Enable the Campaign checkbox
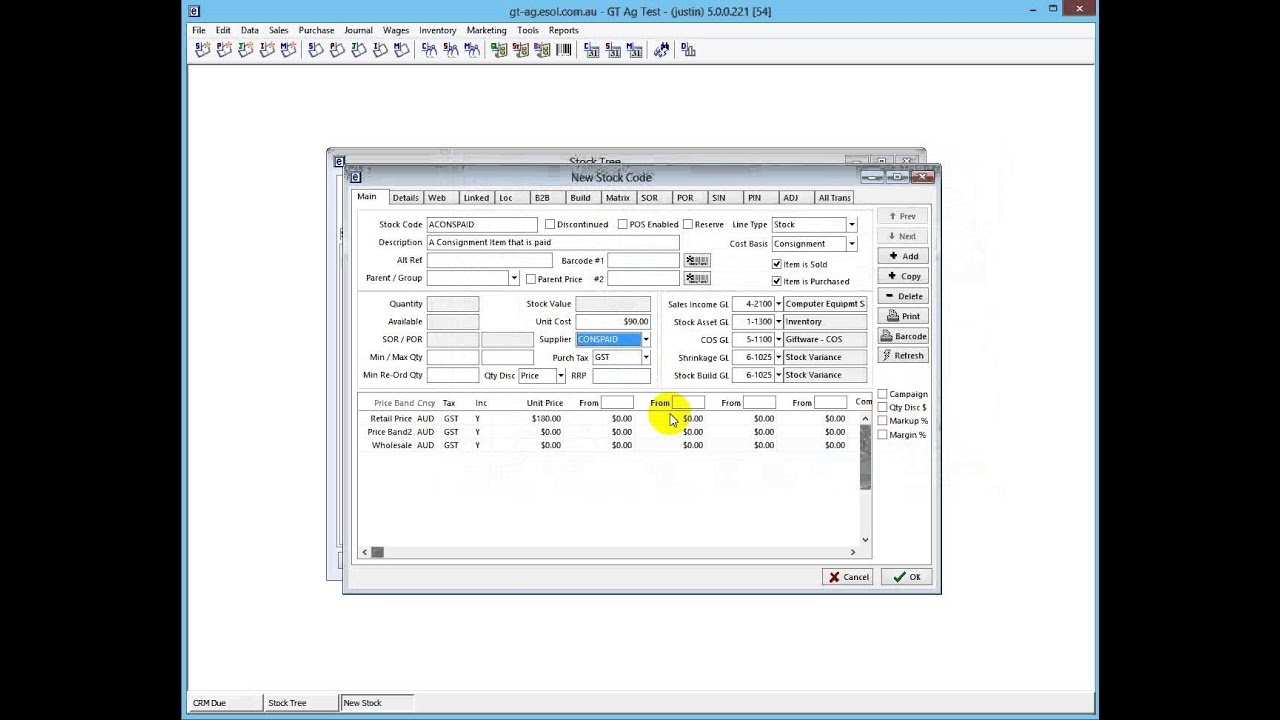This screenshot has width=1280, height=720. pos(882,394)
